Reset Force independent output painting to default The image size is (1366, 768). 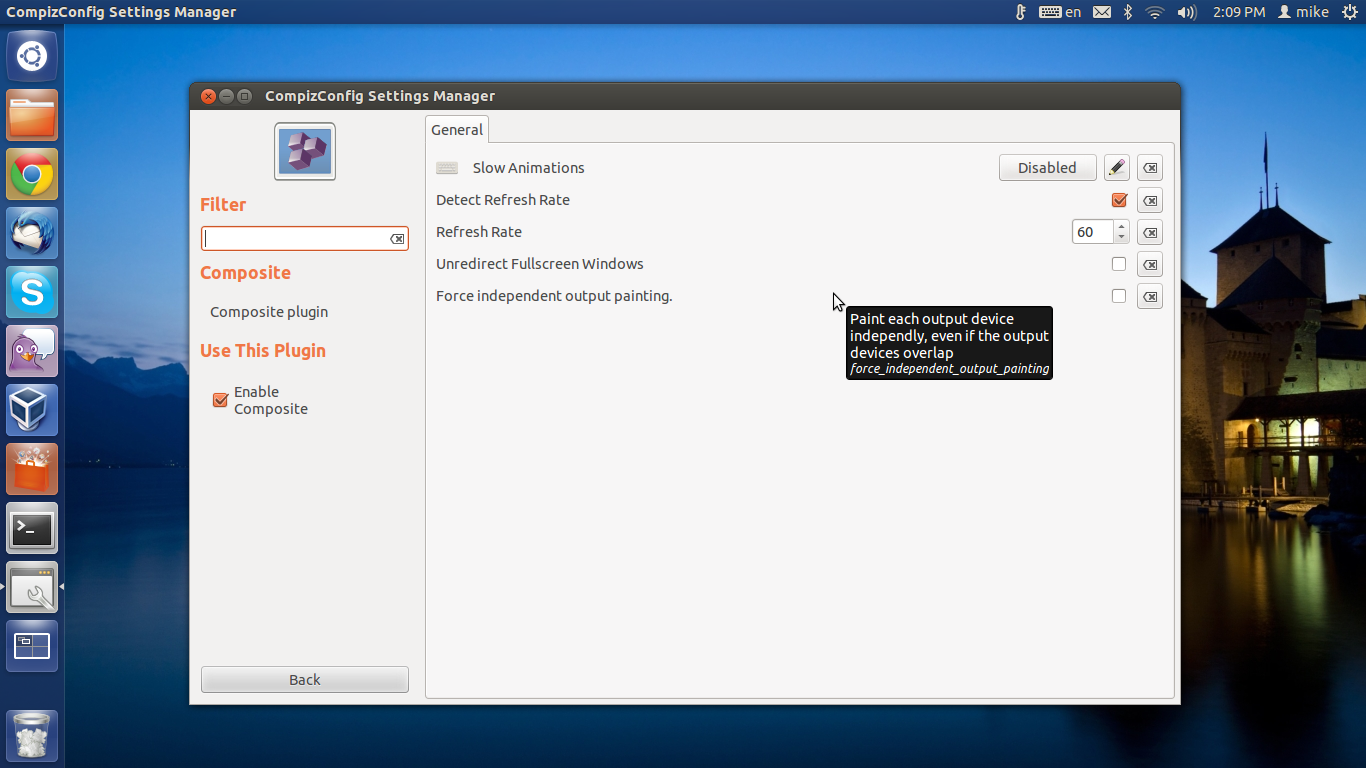tap(1150, 296)
